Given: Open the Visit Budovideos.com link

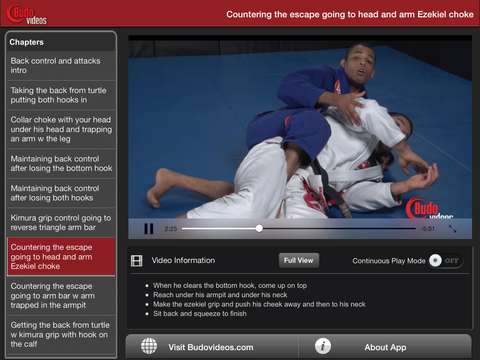Looking at the screenshot, I should pyautogui.click(x=212, y=347).
